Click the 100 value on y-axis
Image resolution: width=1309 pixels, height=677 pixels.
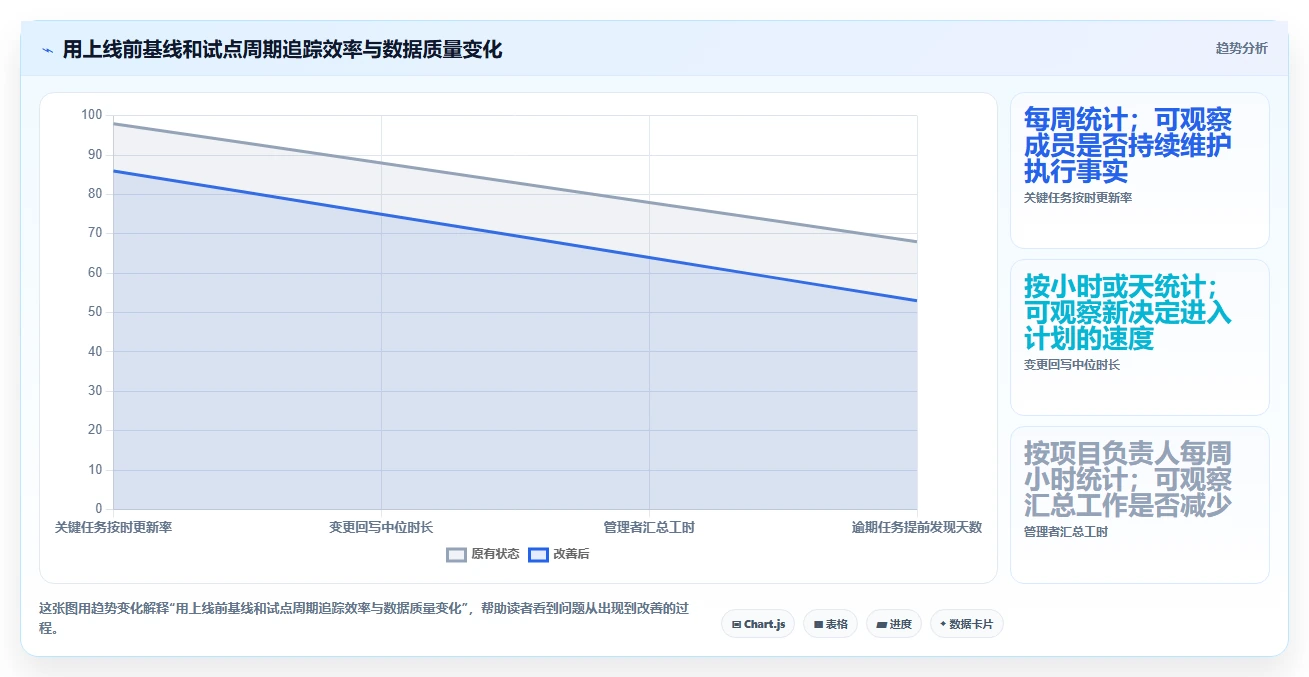coord(92,115)
